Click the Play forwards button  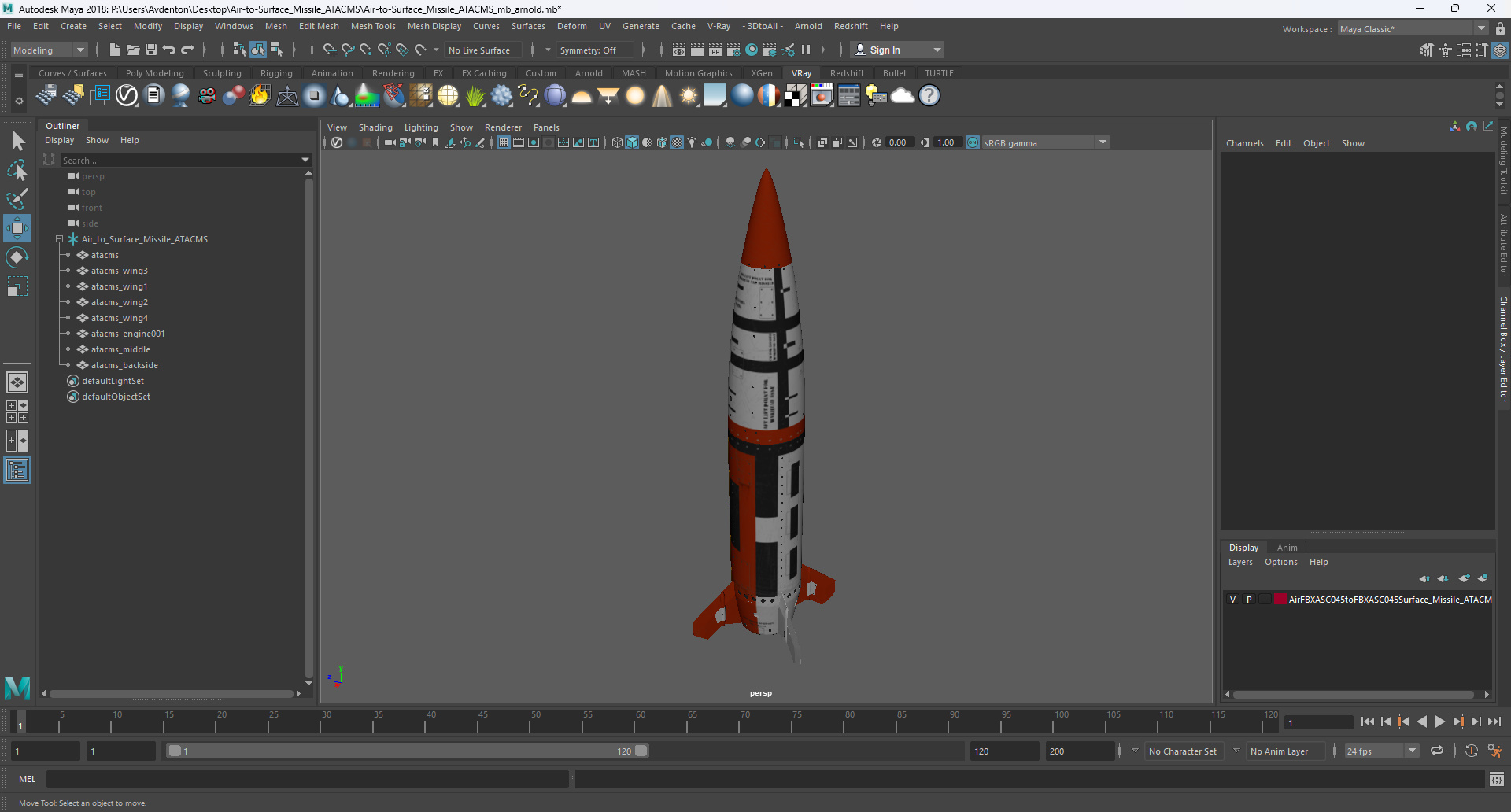pos(1440,722)
